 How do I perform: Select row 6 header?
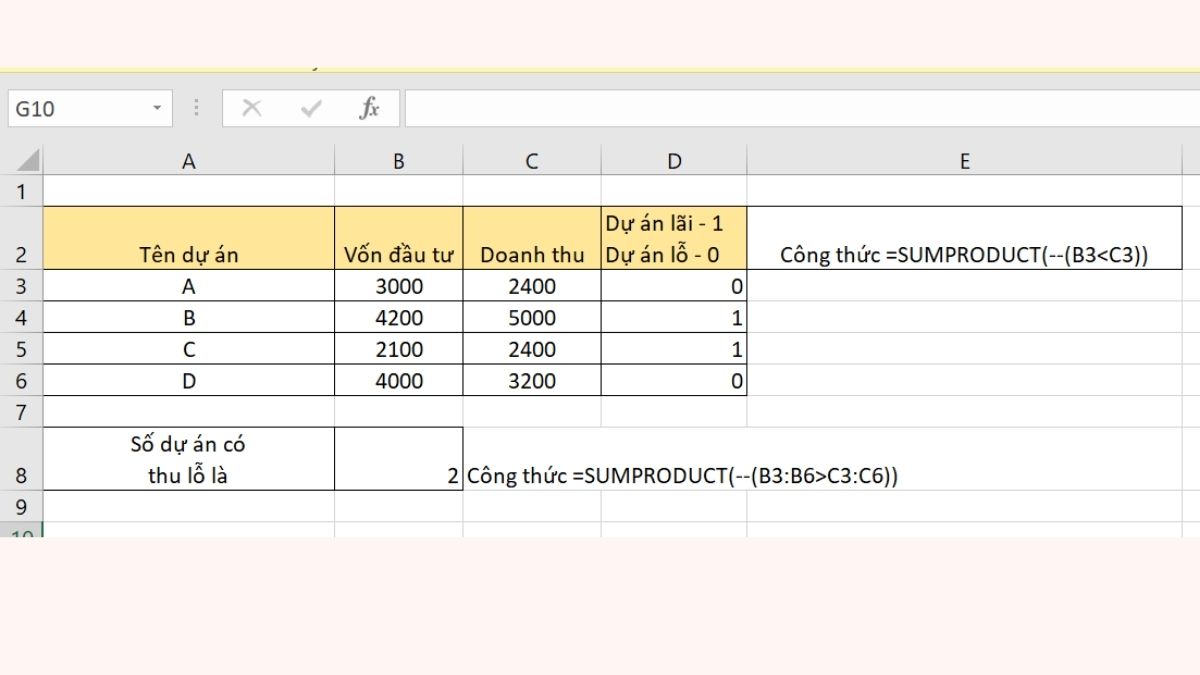tap(22, 380)
